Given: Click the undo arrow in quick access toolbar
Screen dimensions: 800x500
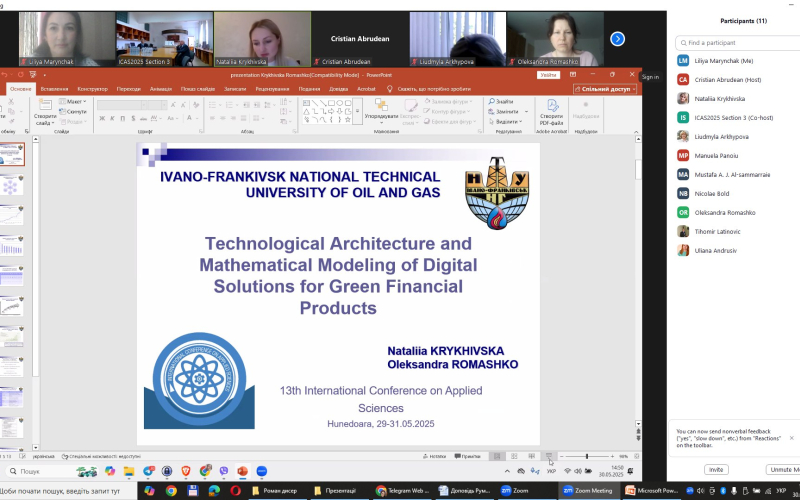Looking at the screenshot, I should 4,75.
